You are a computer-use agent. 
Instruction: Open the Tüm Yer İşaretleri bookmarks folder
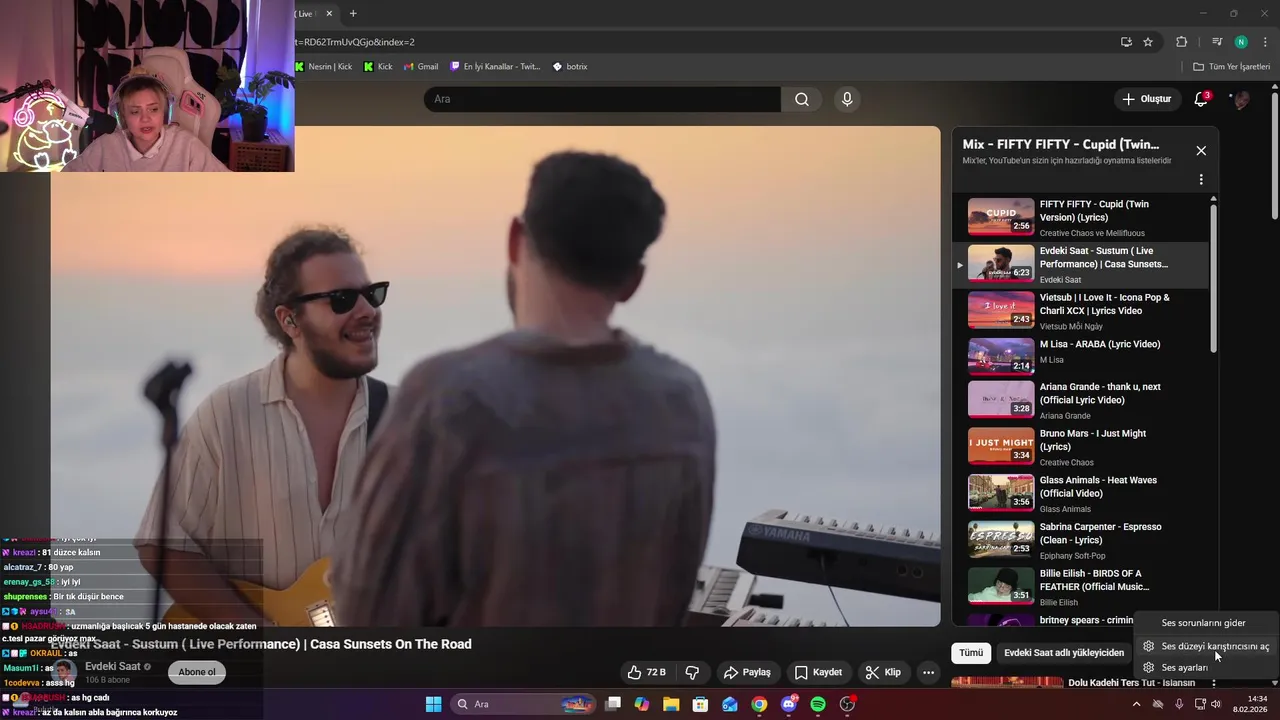tap(1231, 67)
